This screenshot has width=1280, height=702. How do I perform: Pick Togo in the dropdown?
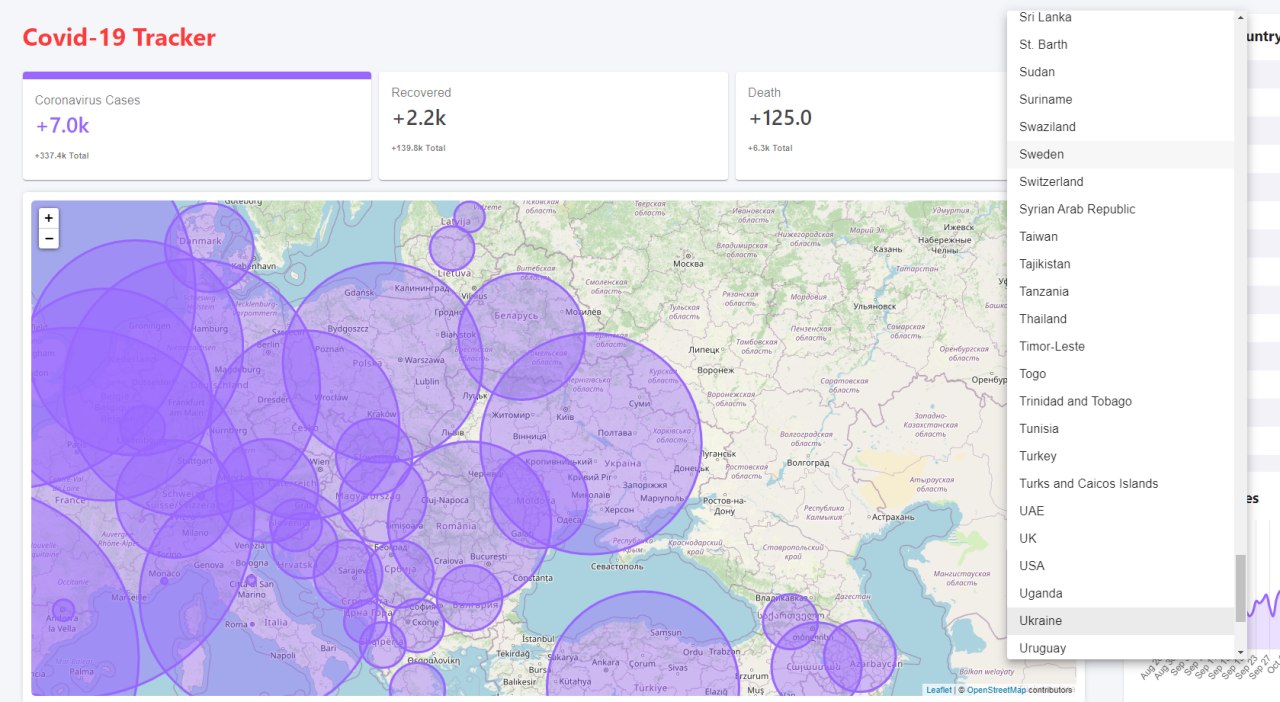(x=1120, y=374)
